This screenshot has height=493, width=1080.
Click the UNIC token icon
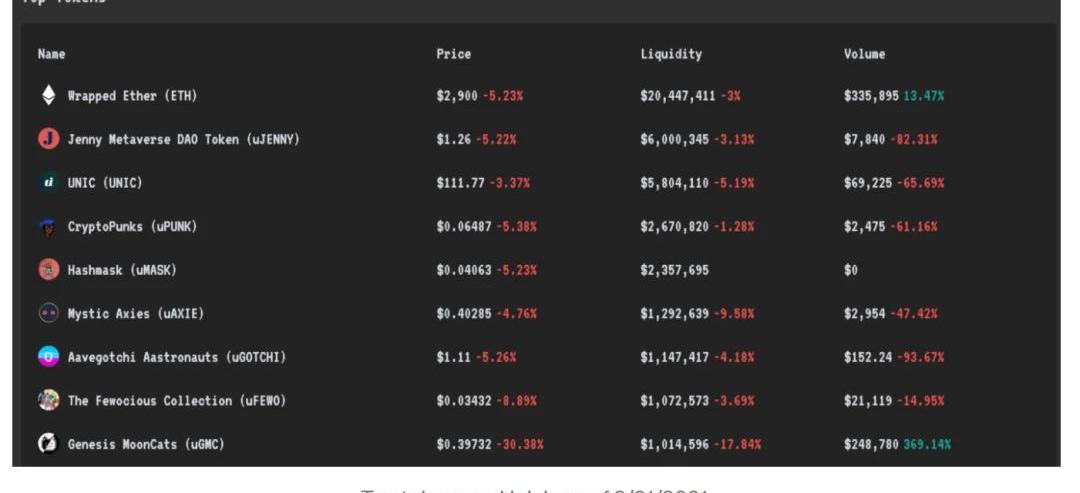48,182
